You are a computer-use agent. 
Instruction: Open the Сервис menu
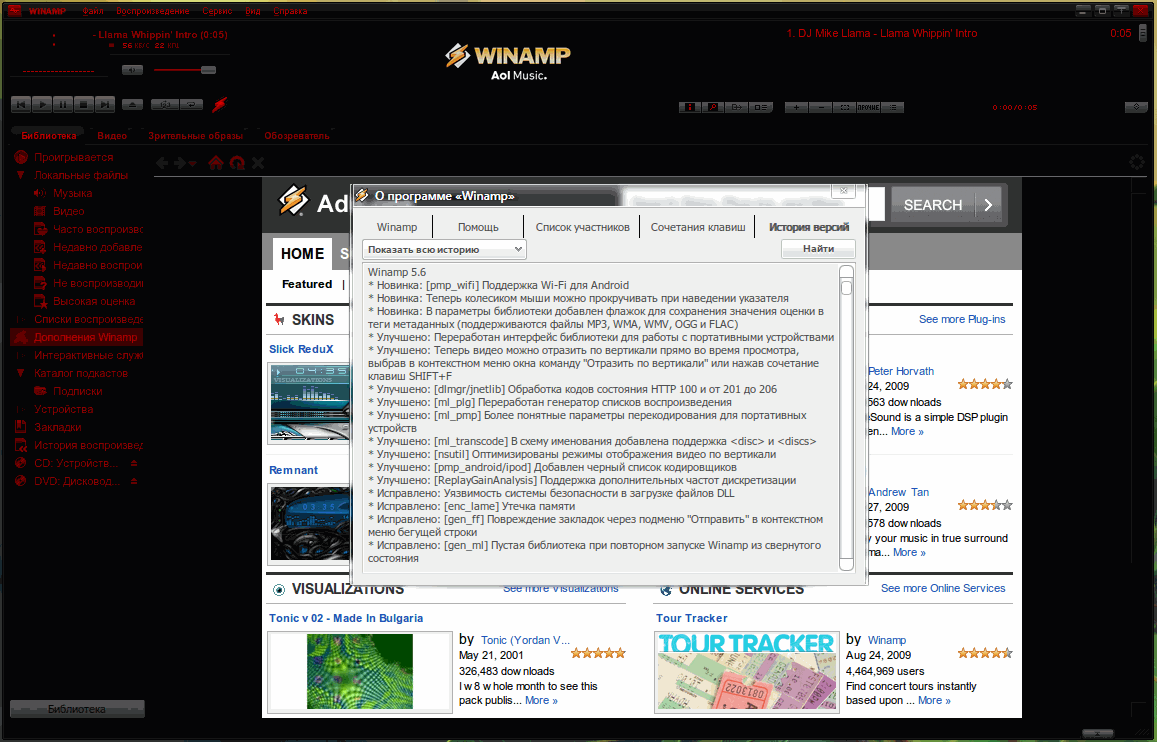(217, 11)
